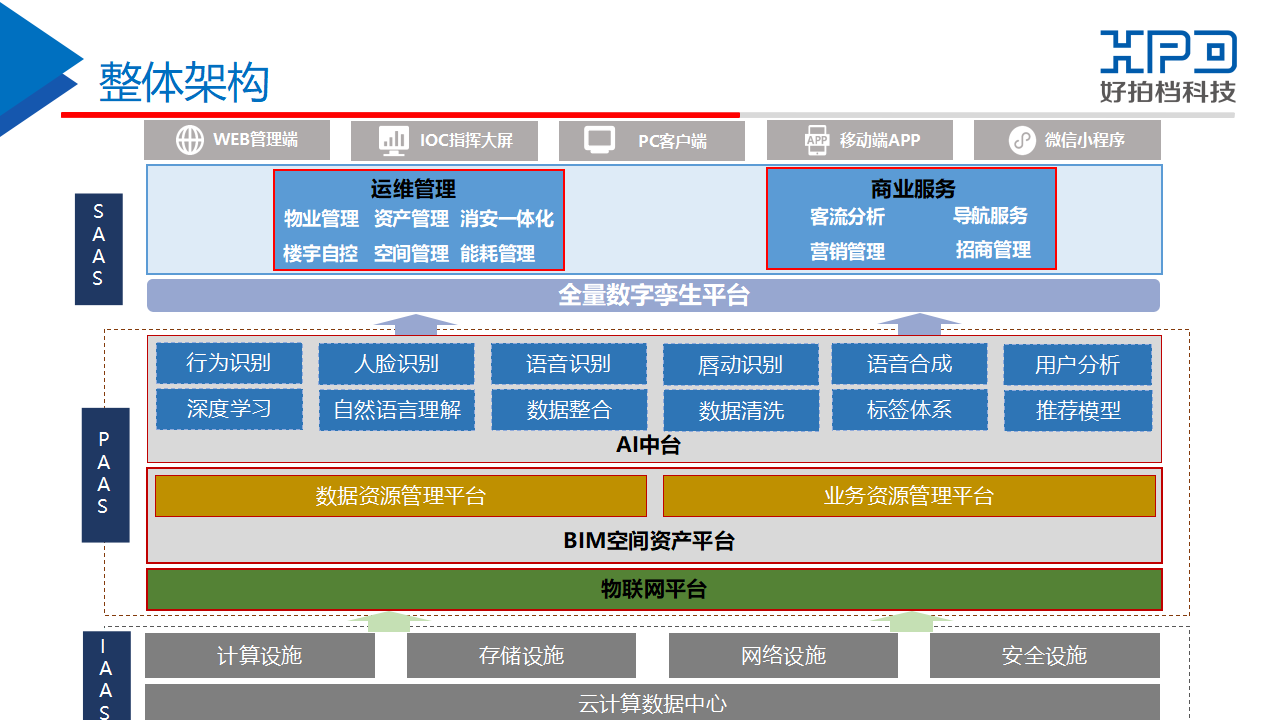Click the bar chart icon for IOC指挥大屏
This screenshot has height=720, width=1280.
coord(394,140)
